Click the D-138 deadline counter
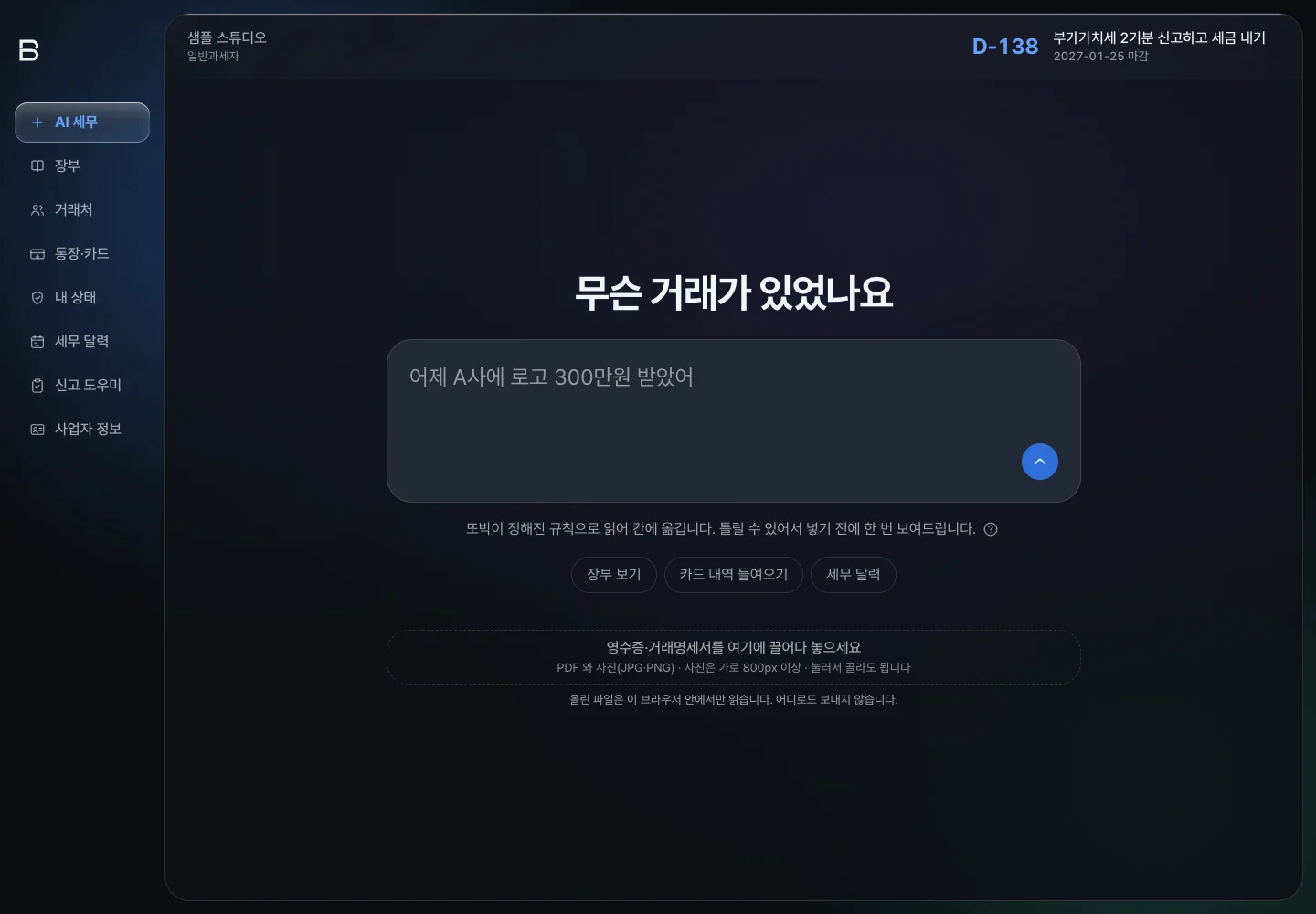This screenshot has width=1316, height=914. (1005, 47)
